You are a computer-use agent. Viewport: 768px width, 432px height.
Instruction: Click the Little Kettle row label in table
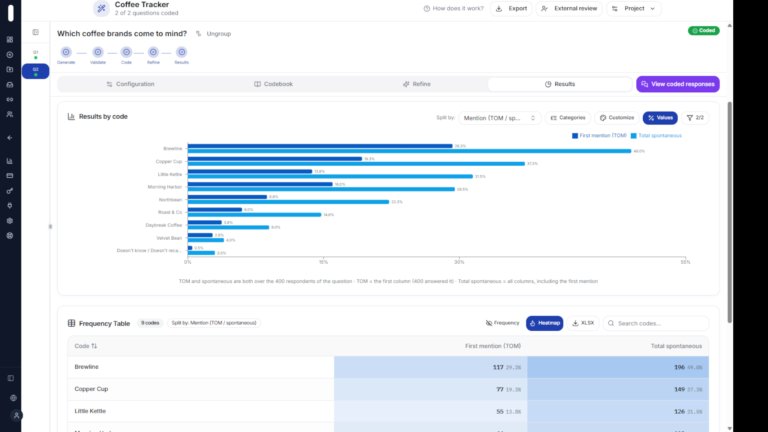tap(90, 411)
